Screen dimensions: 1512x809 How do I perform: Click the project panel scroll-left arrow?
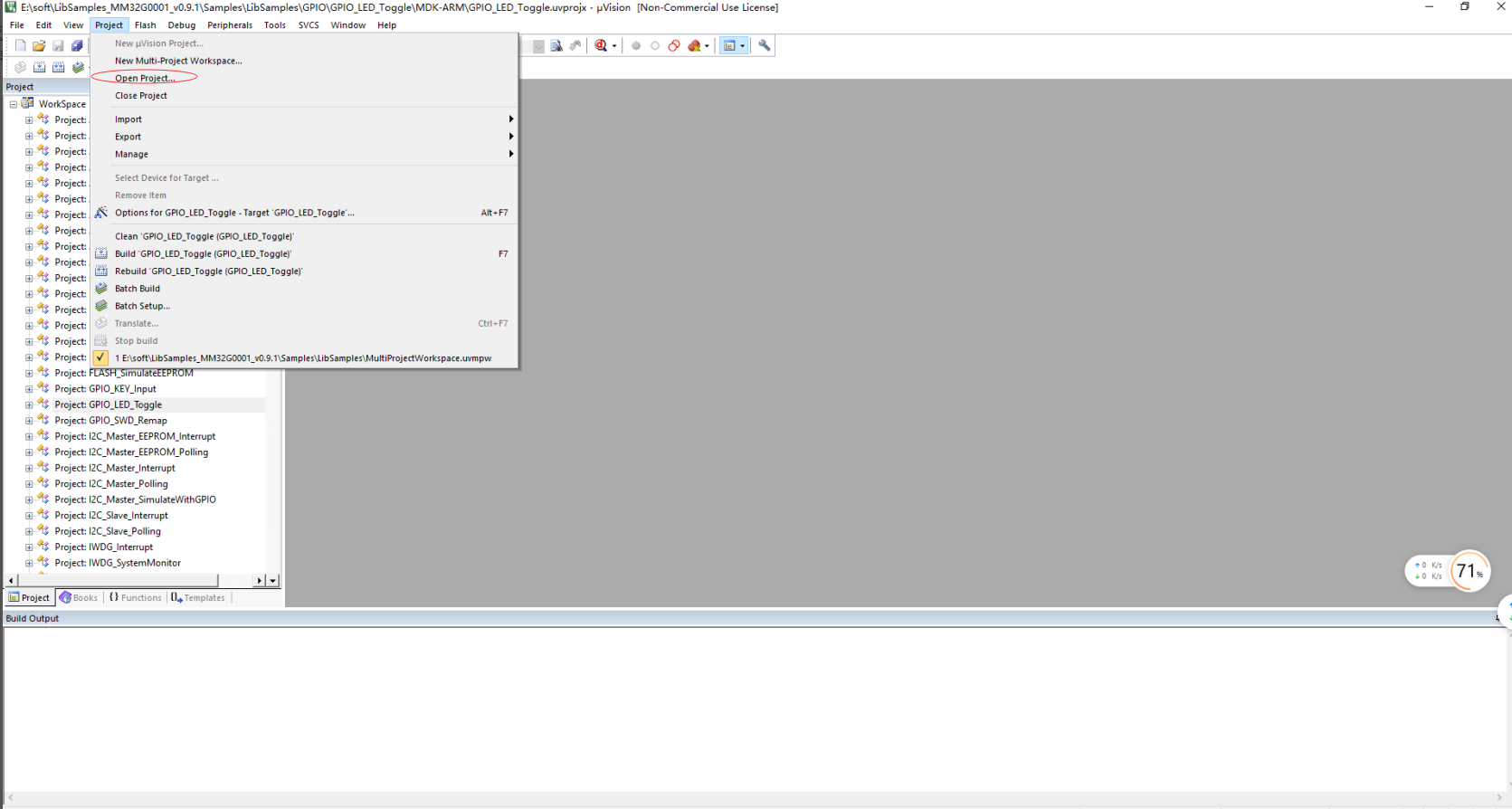click(12, 580)
